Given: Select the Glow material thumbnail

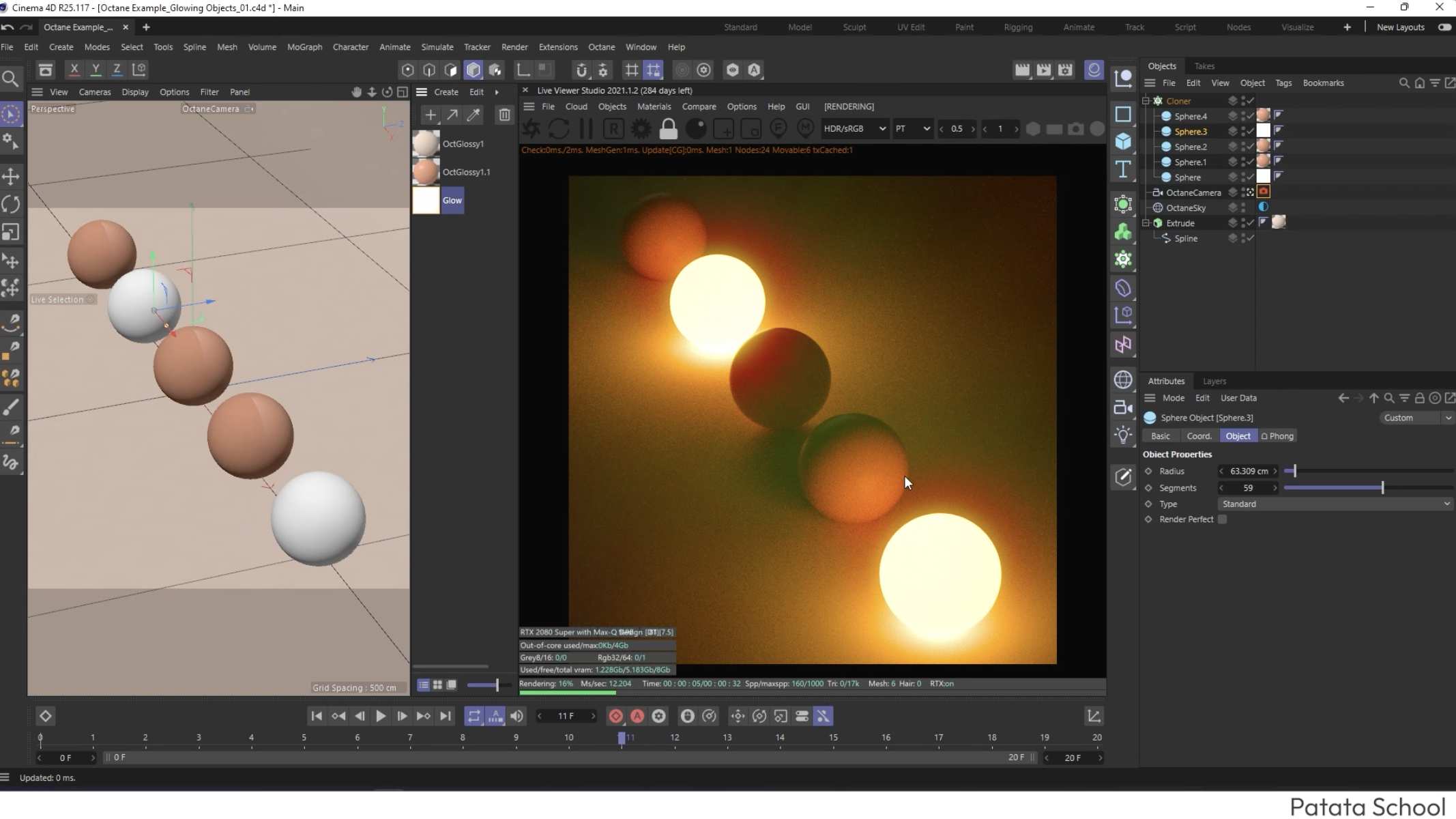Looking at the screenshot, I should [x=426, y=201].
